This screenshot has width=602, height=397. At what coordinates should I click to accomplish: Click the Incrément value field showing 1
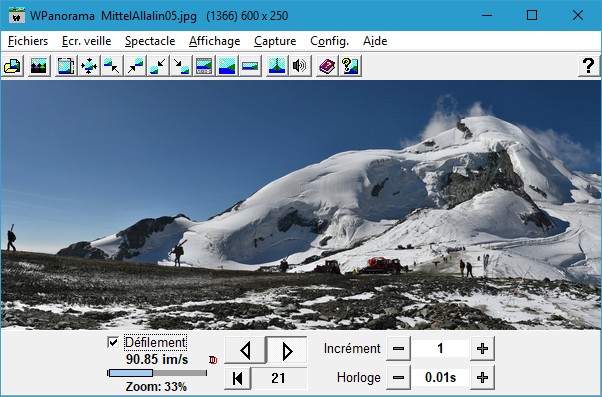click(440, 349)
